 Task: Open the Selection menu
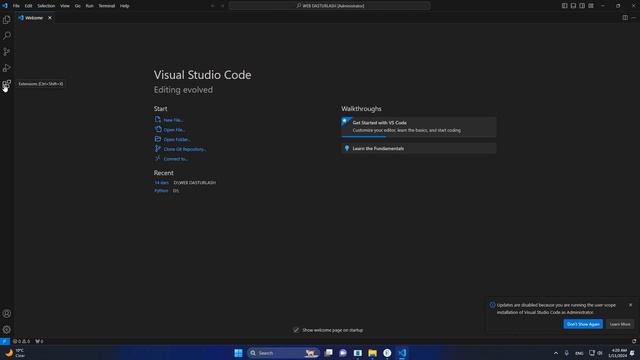pos(46,6)
